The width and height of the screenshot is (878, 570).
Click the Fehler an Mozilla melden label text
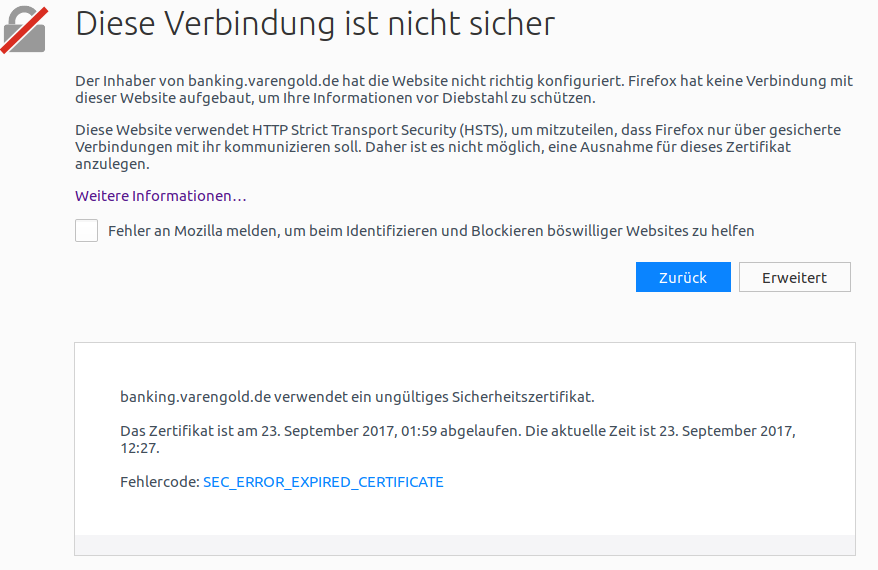click(431, 231)
